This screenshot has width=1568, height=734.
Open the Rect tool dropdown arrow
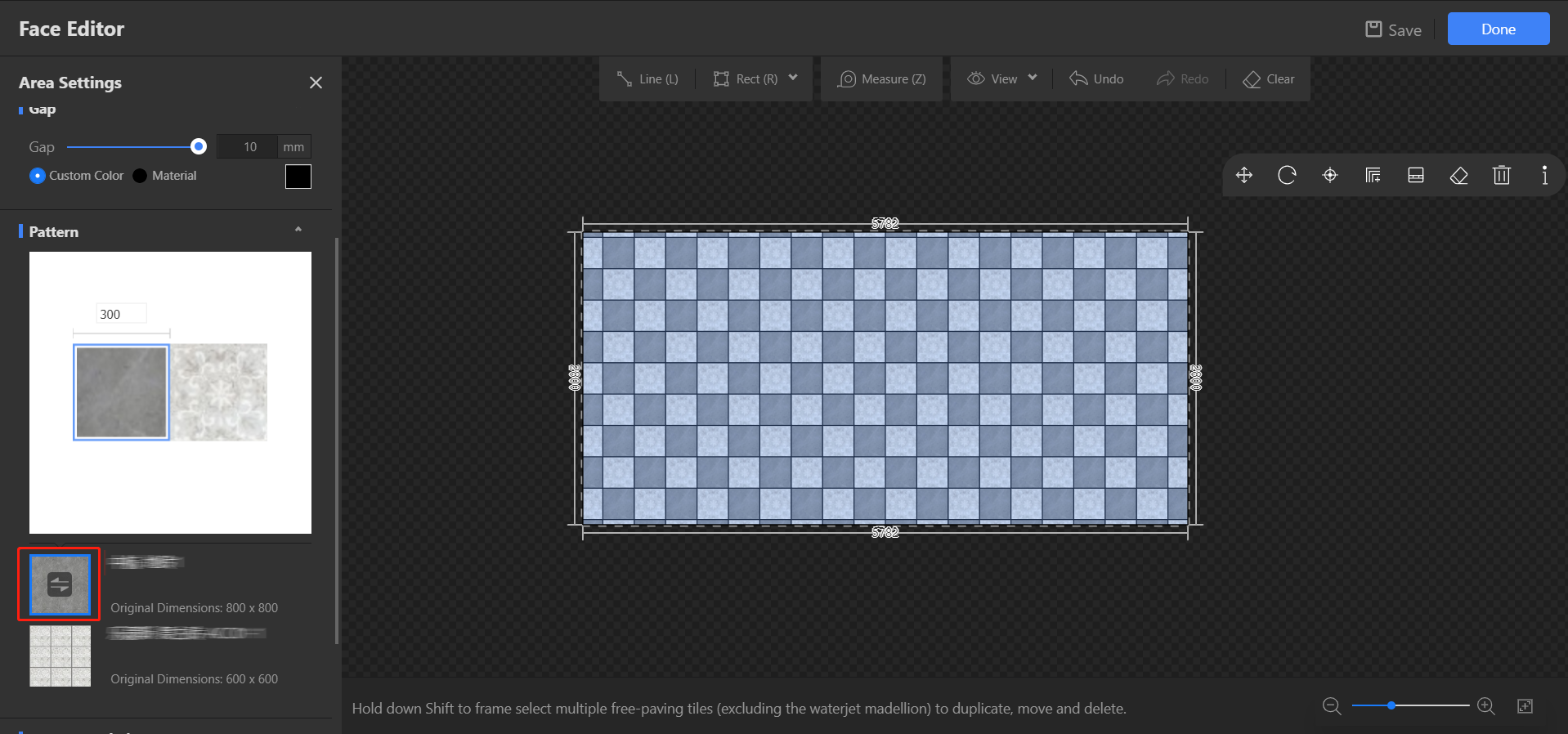click(x=793, y=78)
